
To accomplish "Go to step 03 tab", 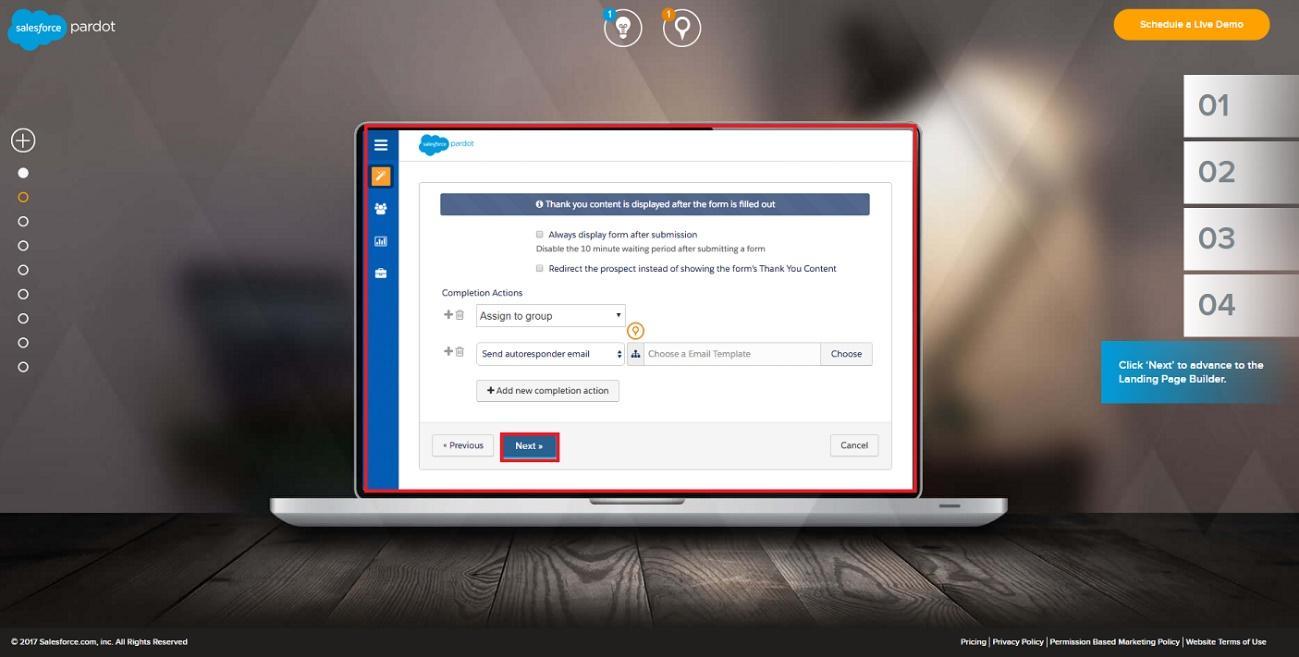I will point(1241,238).
